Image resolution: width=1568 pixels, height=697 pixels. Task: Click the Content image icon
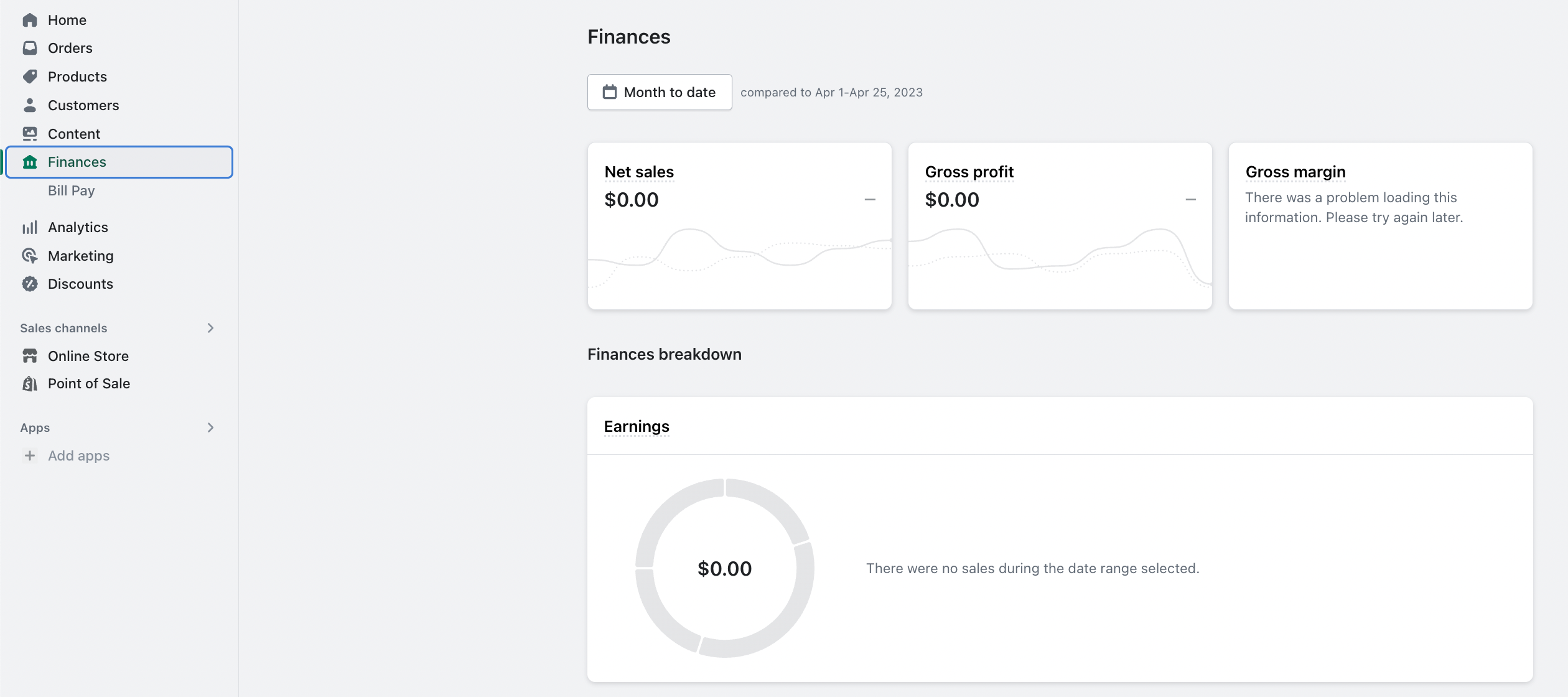(29, 134)
